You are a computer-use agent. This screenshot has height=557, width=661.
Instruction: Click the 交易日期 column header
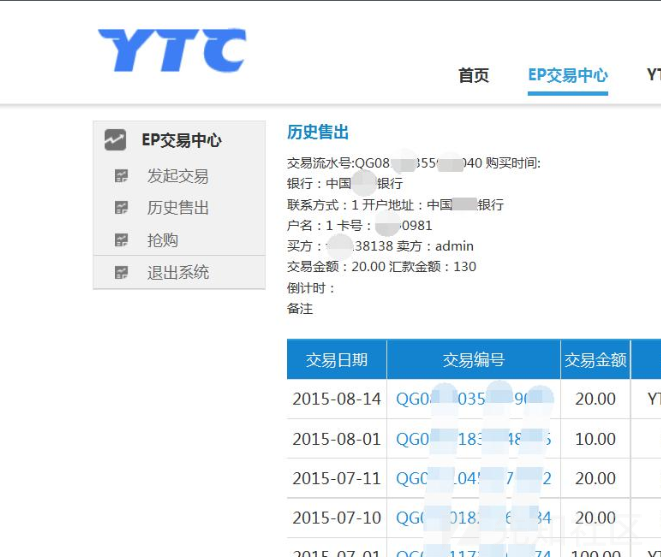point(336,360)
